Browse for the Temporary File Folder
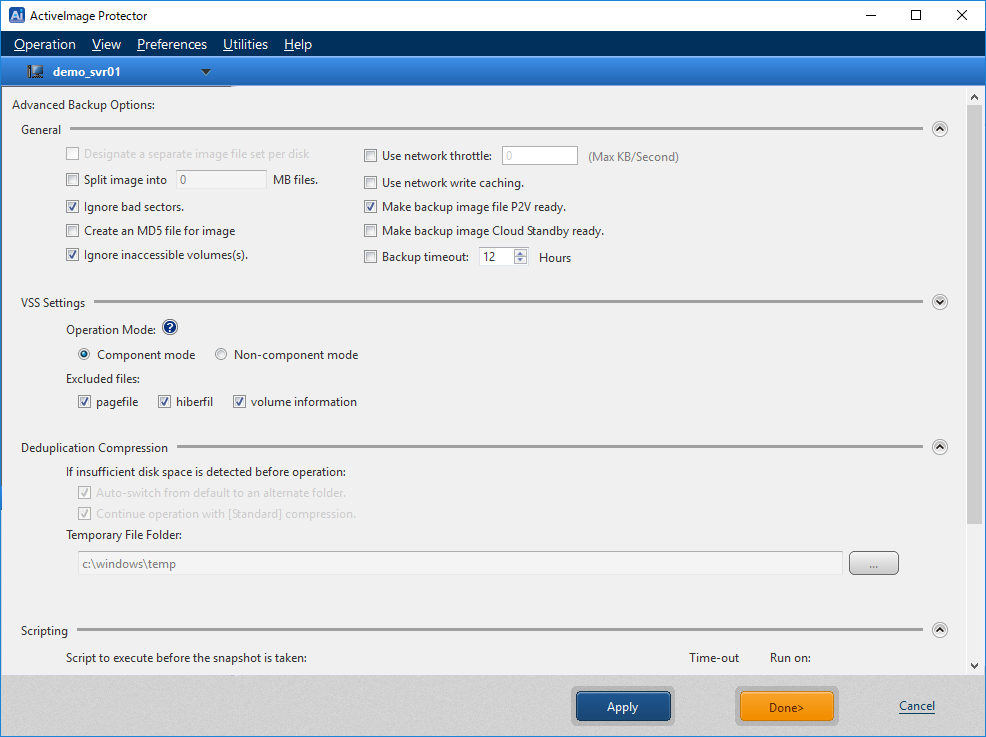This screenshot has height=737, width=986. [873, 563]
